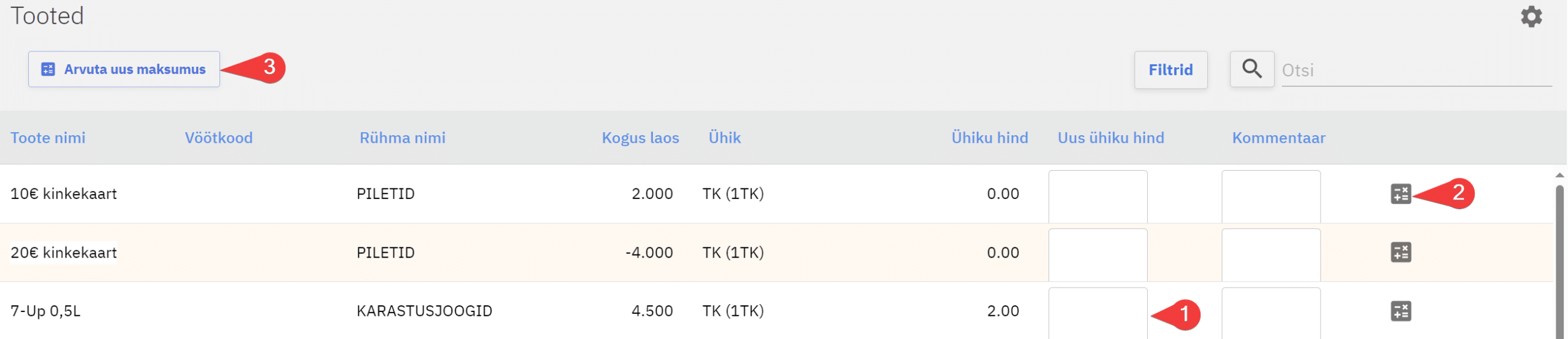
Task: Focus the Otsi search field
Action: tap(1415, 70)
